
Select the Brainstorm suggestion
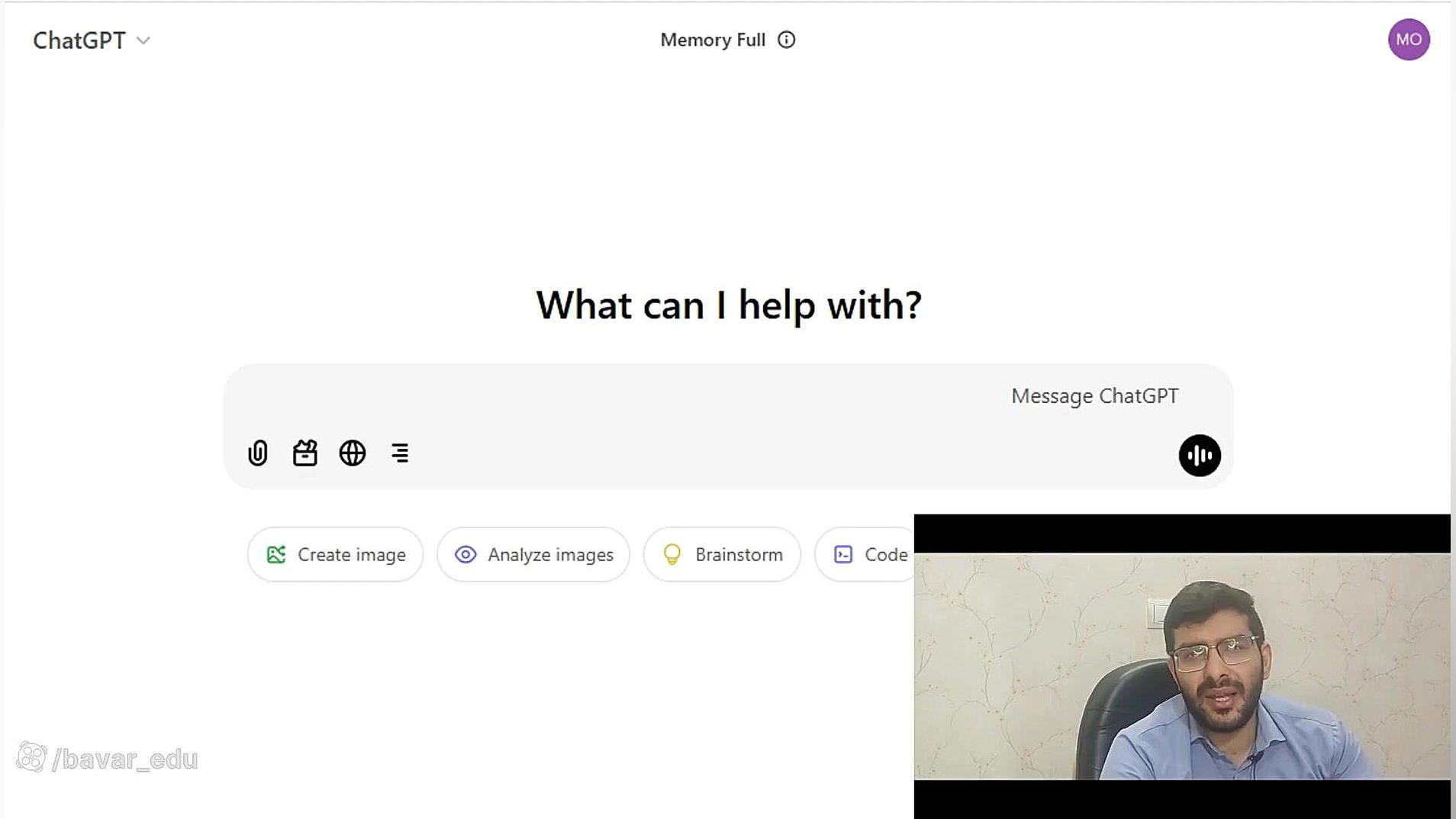point(722,555)
